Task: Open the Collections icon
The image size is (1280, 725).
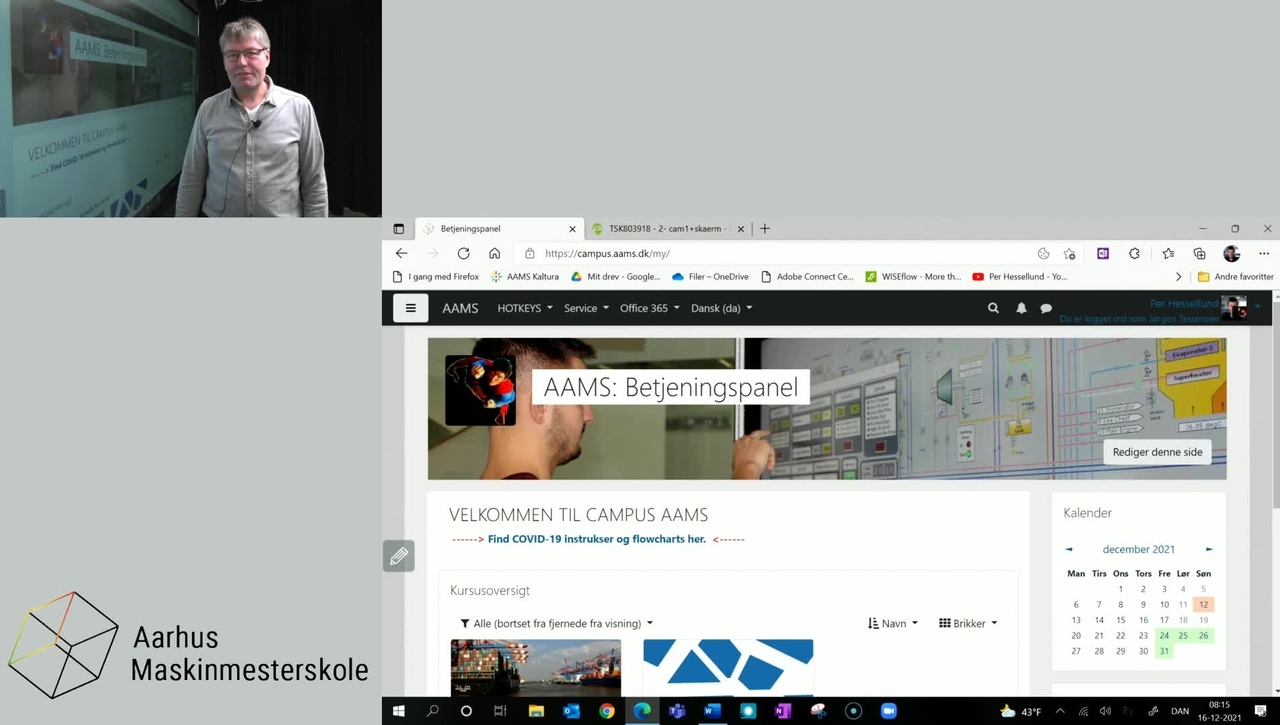Action: click(1199, 254)
